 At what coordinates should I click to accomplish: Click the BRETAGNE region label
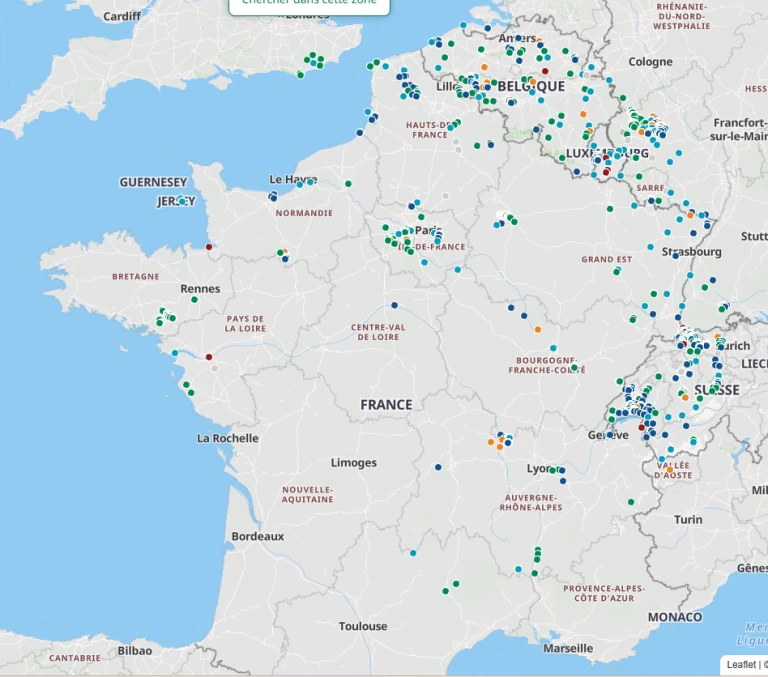tap(136, 276)
